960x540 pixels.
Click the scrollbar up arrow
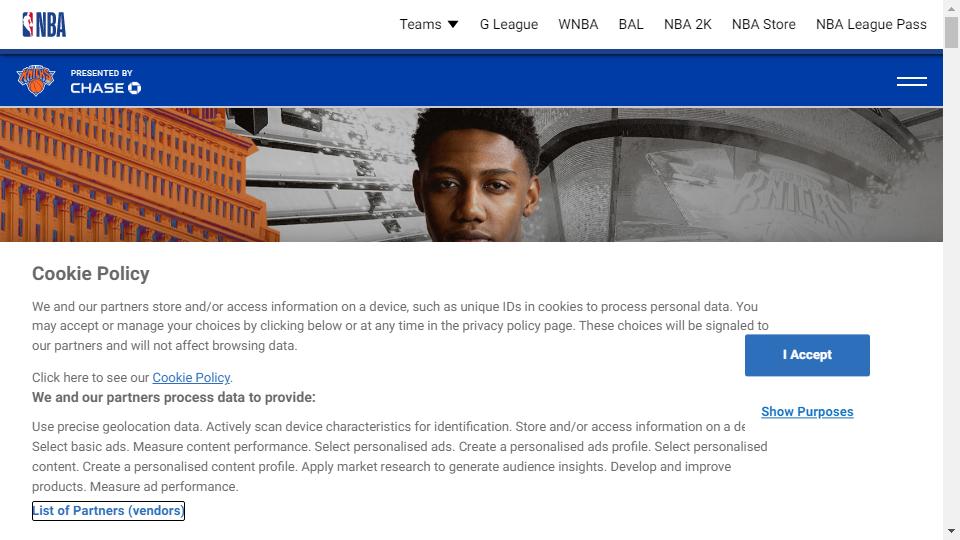click(951, 8)
